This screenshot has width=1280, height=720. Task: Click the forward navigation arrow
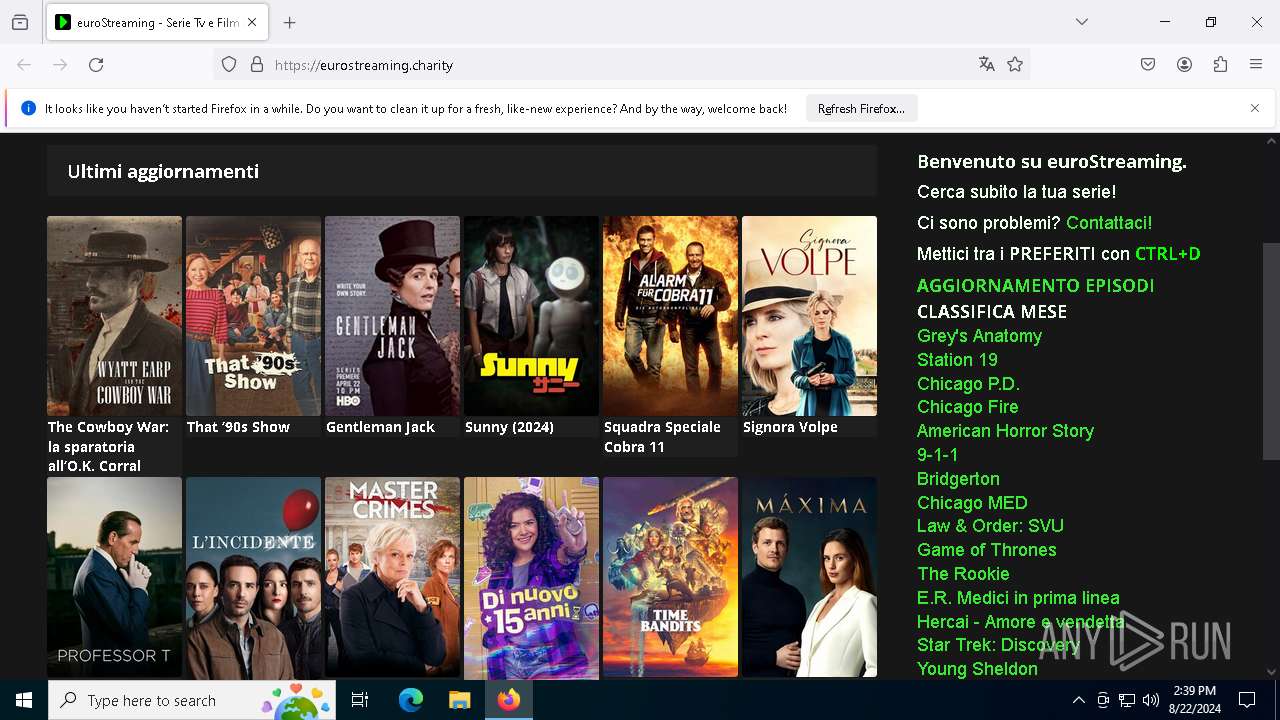[60, 65]
